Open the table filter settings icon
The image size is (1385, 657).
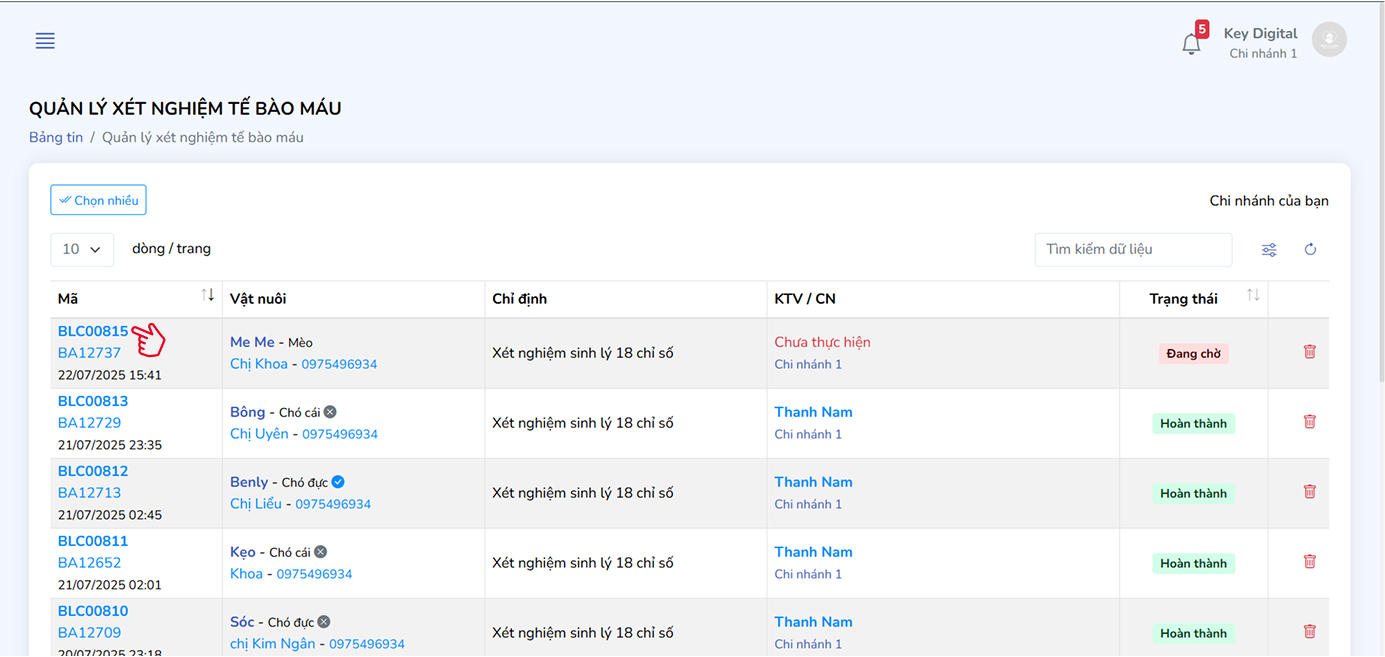(1269, 250)
